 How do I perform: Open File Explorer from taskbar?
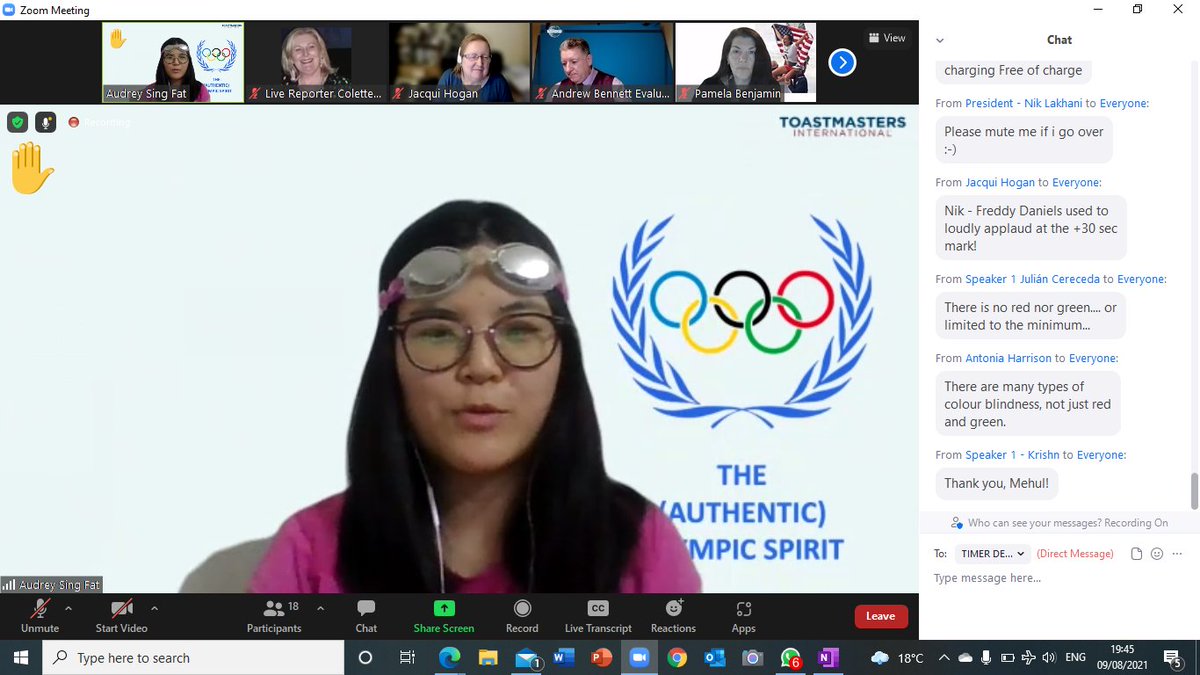pos(488,658)
